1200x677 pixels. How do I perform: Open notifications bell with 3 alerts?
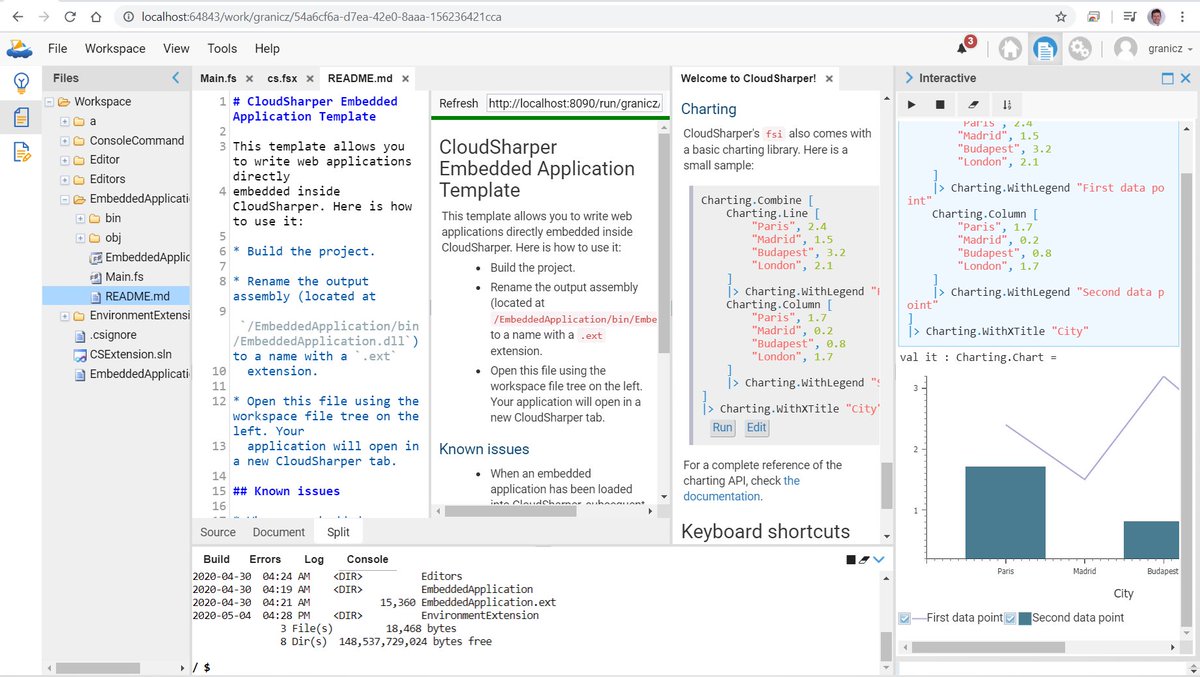coord(964,47)
